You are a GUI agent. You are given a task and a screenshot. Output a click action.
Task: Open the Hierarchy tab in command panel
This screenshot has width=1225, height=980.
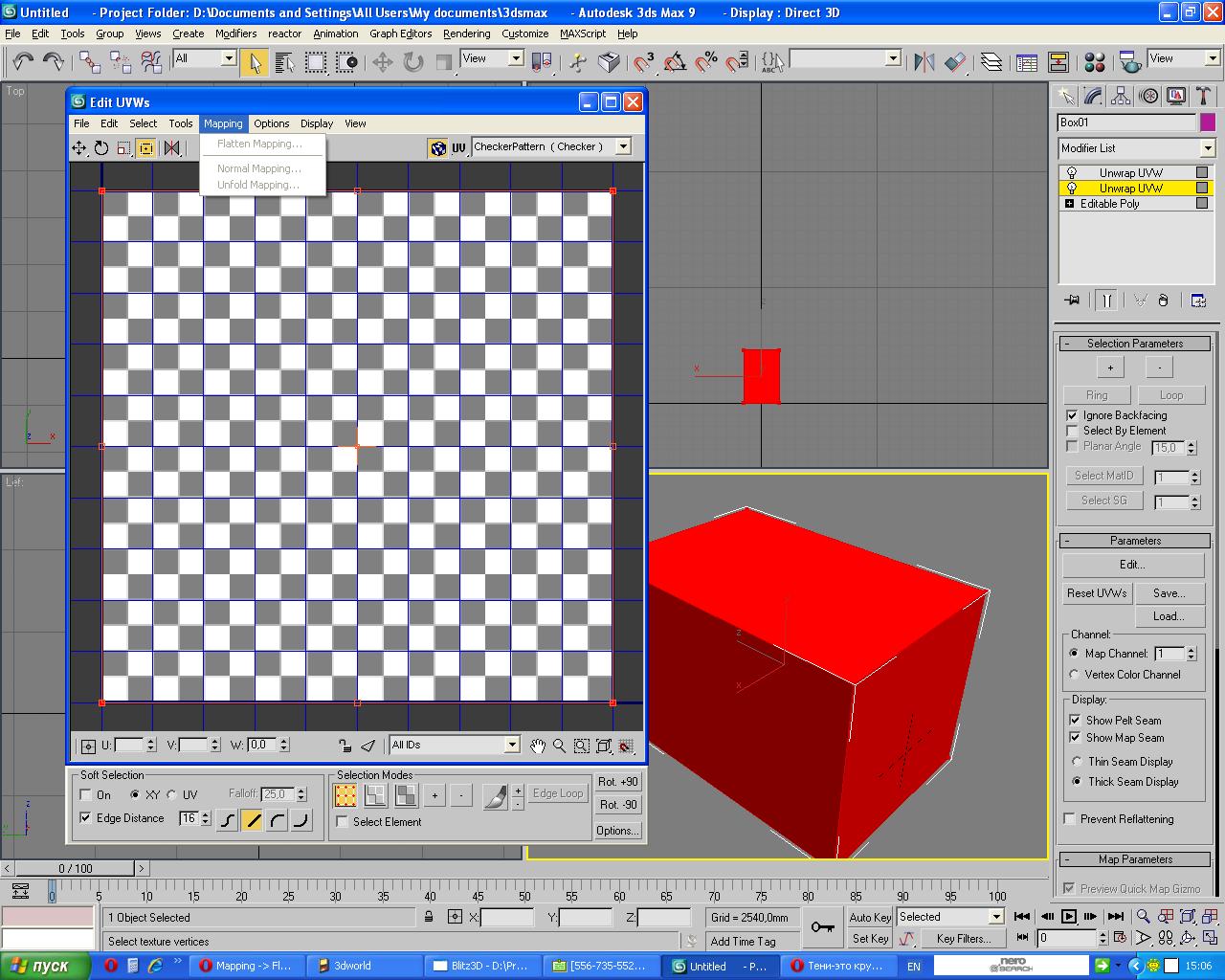[x=1121, y=96]
